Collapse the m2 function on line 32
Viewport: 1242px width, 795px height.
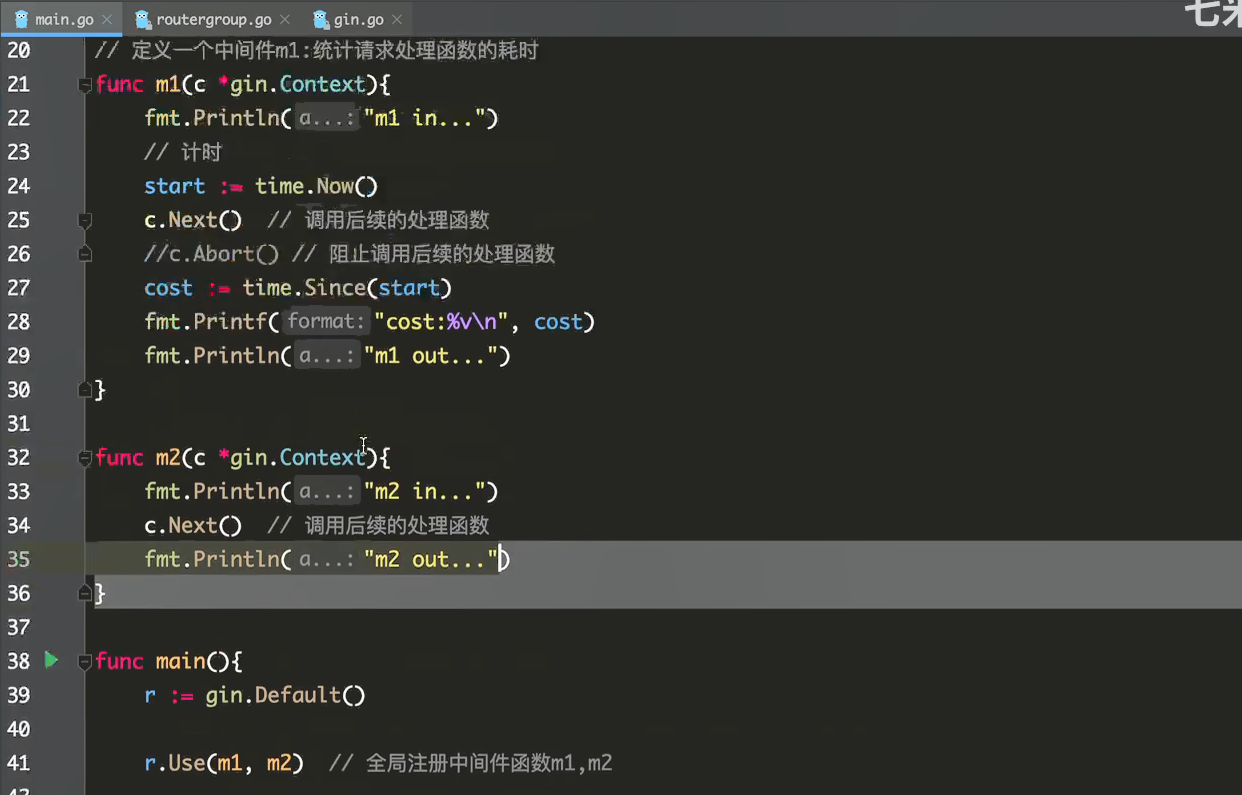click(x=85, y=458)
